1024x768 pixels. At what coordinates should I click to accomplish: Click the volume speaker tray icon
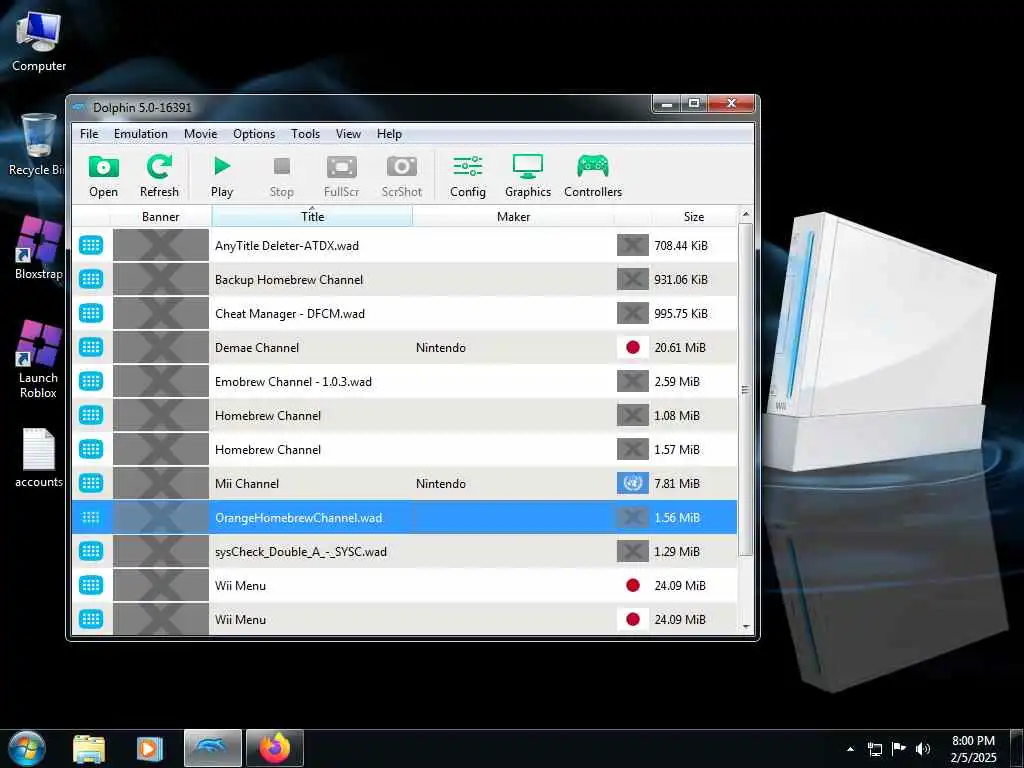point(923,749)
